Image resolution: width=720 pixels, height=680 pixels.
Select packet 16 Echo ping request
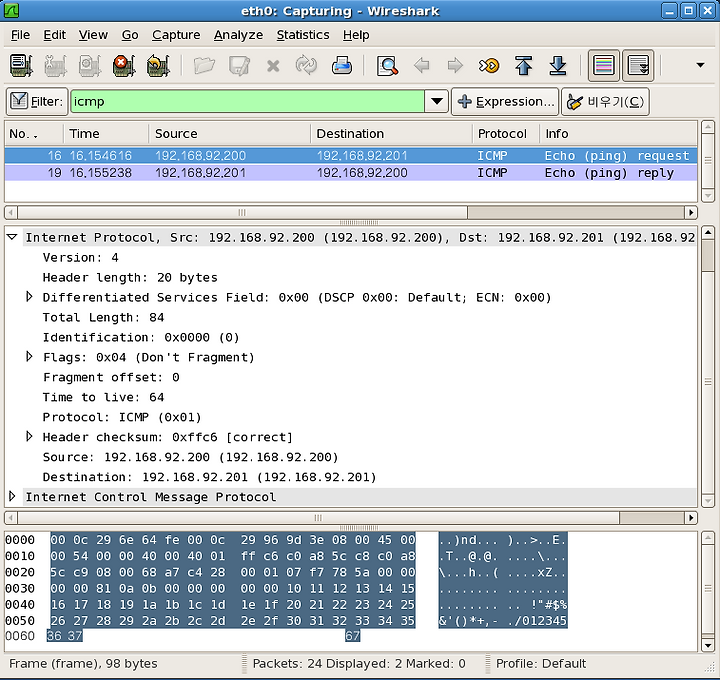click(351, 156)
